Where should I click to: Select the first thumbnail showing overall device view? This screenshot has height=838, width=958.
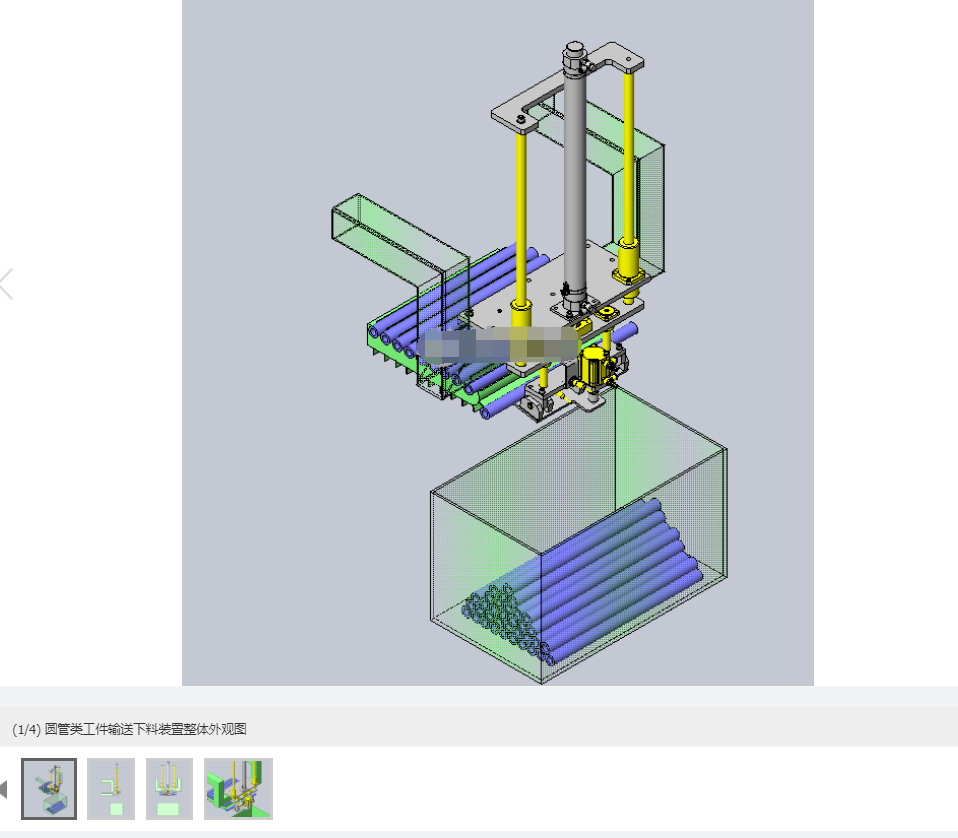point(49,789)
